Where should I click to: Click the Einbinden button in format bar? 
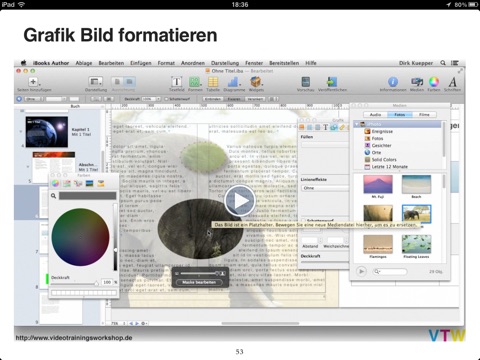click(x=212, y=99)
